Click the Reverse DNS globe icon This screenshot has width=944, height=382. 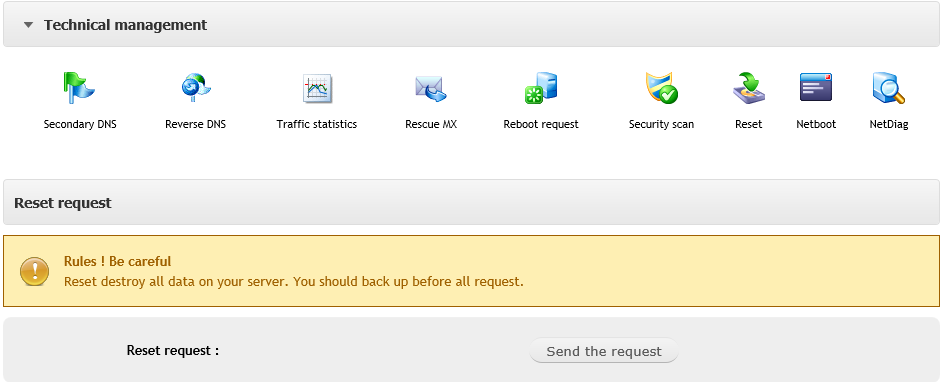pos(196,88)
